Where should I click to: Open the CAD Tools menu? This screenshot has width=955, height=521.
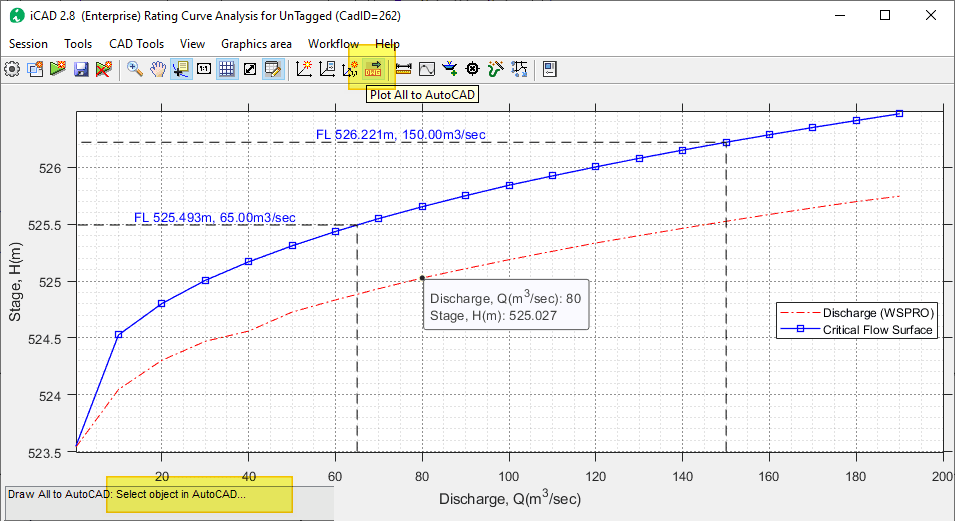click(x=136, y=44)
